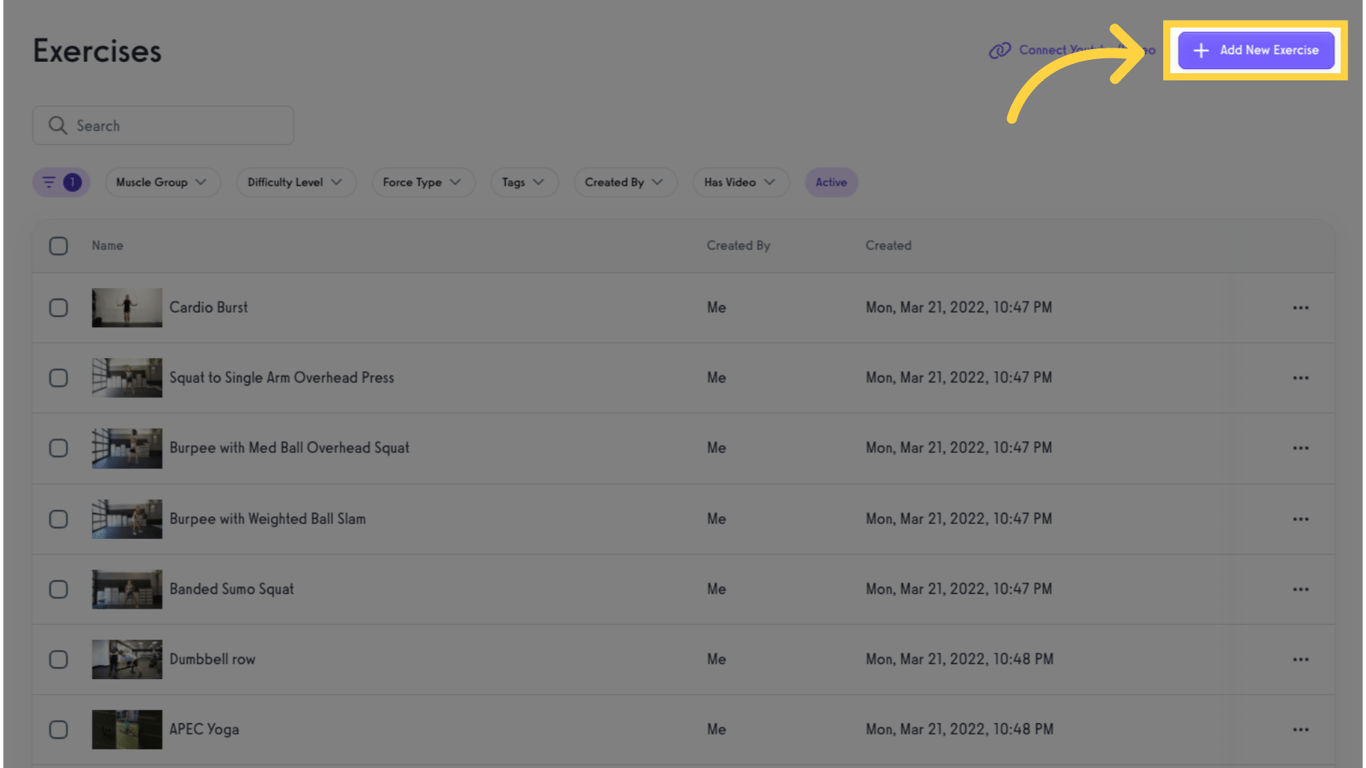Expand the Force Type filter
This screenshot has height=768, width=1366.
[x=422, y=182]
